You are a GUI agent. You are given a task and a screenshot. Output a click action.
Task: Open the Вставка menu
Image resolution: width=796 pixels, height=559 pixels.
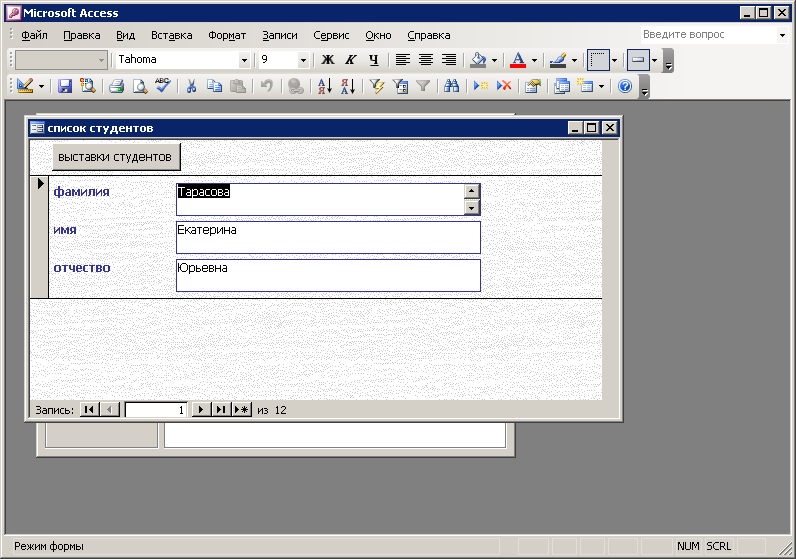coord(172,35)
